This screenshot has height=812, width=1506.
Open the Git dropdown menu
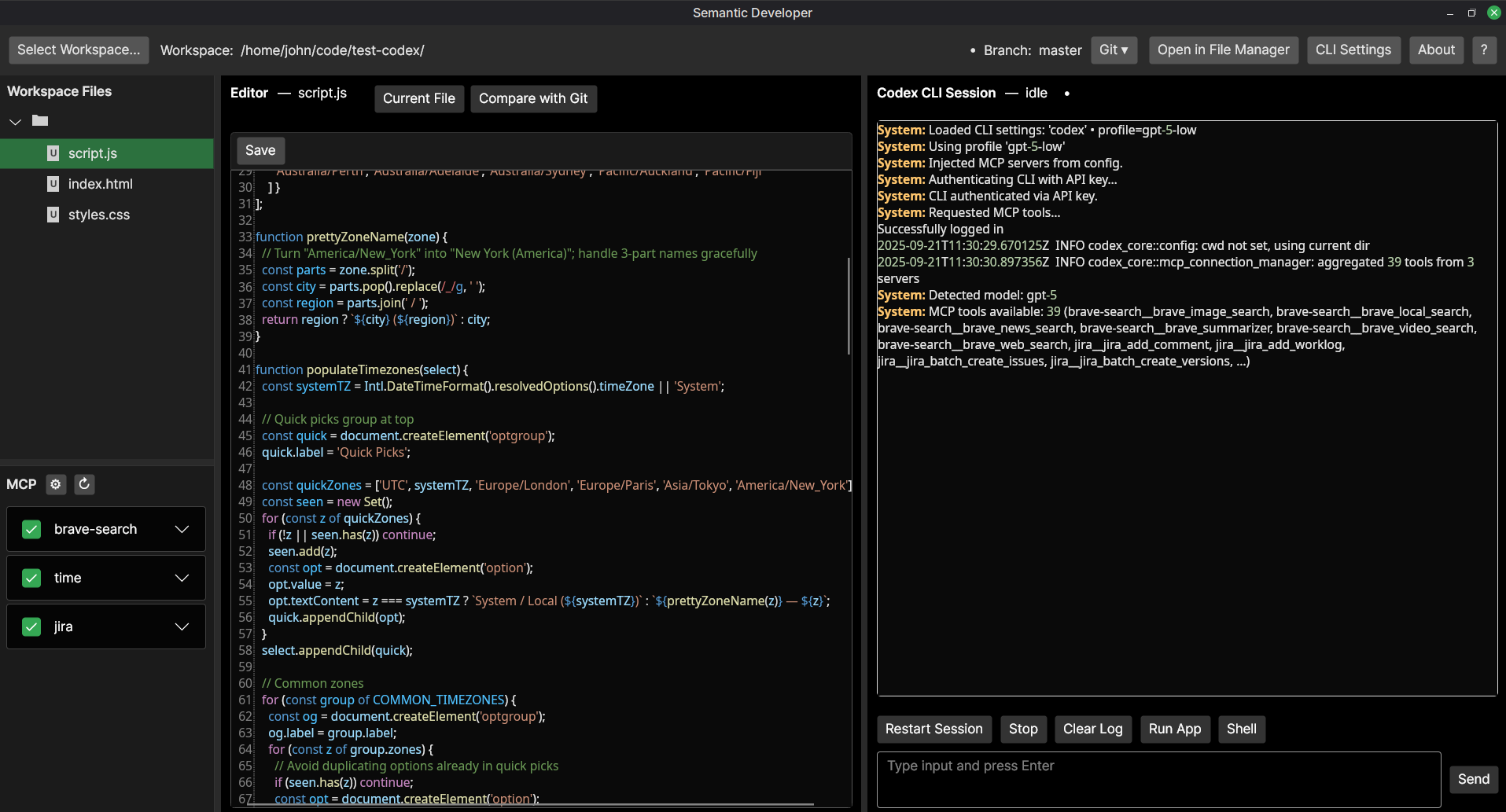coord(1114,50)
